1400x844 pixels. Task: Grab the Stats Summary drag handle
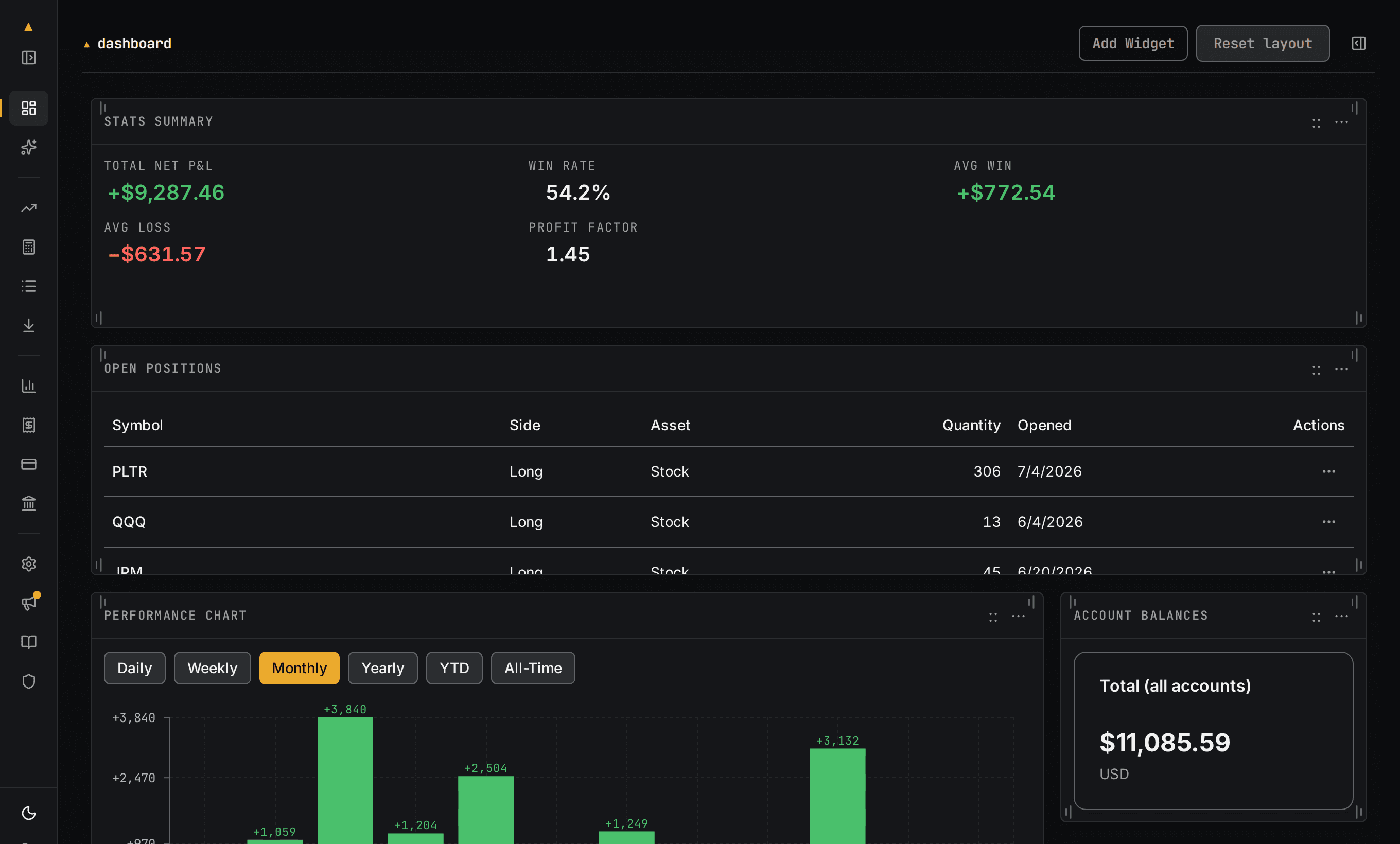1316,122
